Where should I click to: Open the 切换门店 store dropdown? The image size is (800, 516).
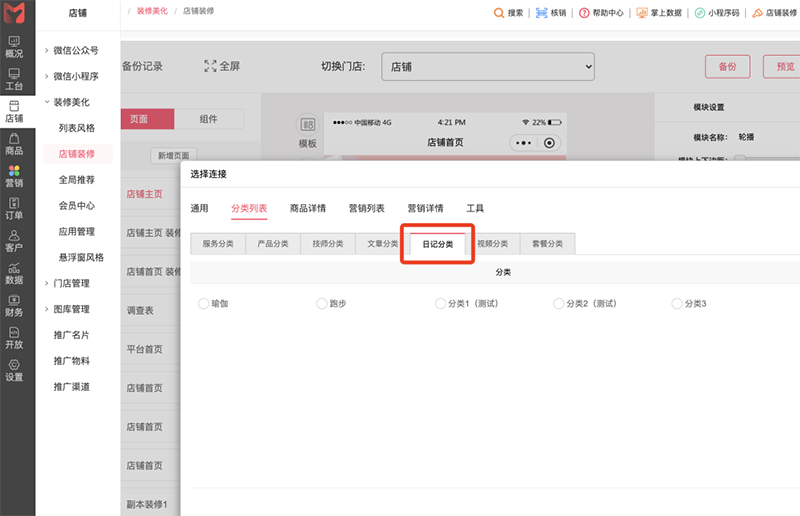(x=487, y=67)
